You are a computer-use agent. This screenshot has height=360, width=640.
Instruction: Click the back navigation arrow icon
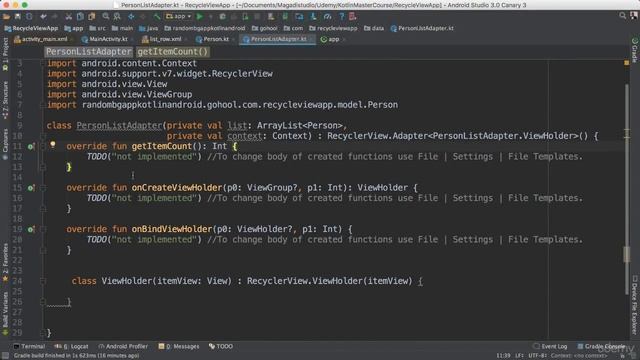click(131, 17)
